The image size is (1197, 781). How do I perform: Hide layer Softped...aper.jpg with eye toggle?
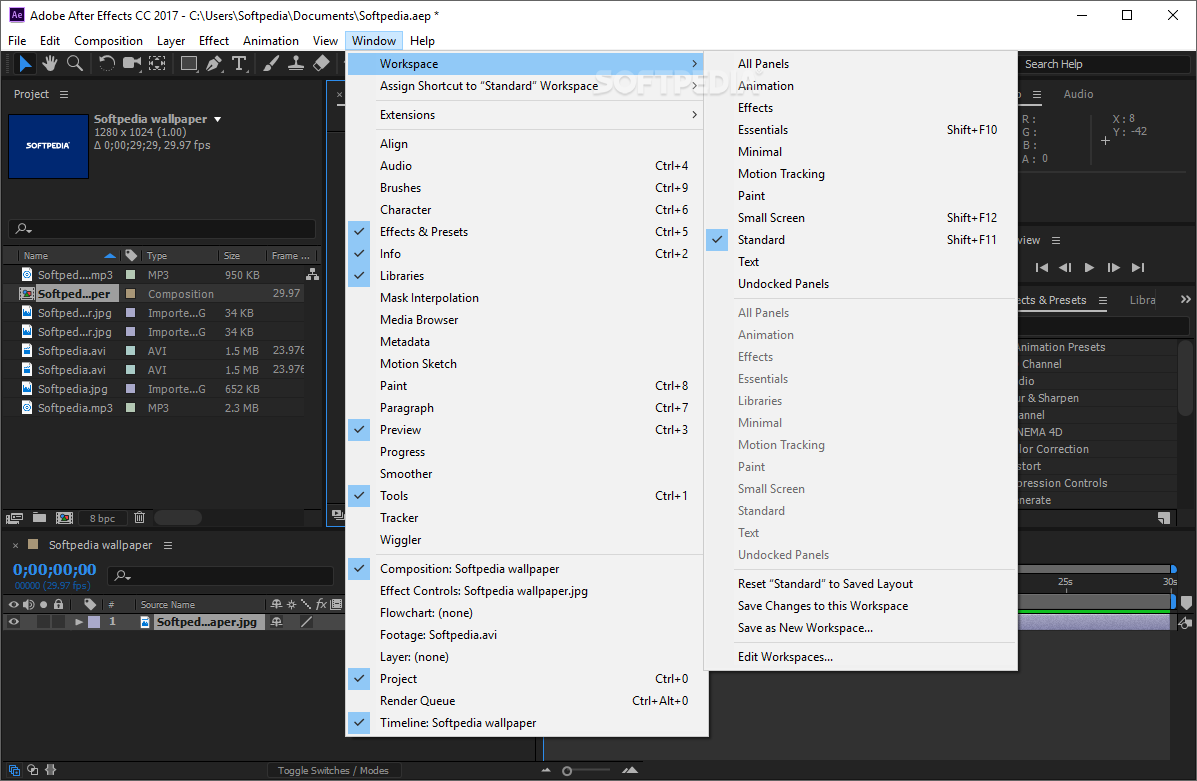[14, 622]
